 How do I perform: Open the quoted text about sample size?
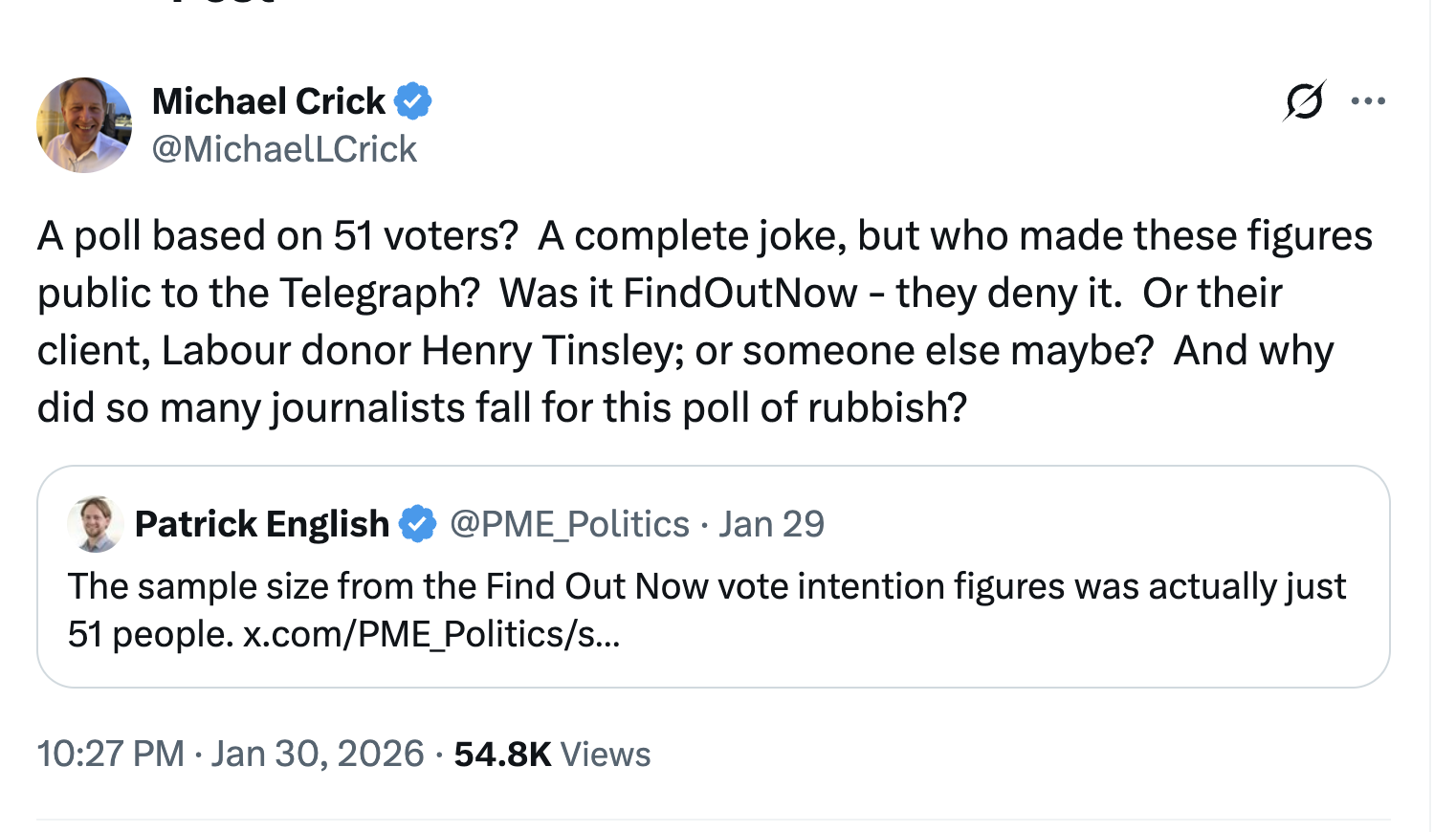(x=706, y=586)
